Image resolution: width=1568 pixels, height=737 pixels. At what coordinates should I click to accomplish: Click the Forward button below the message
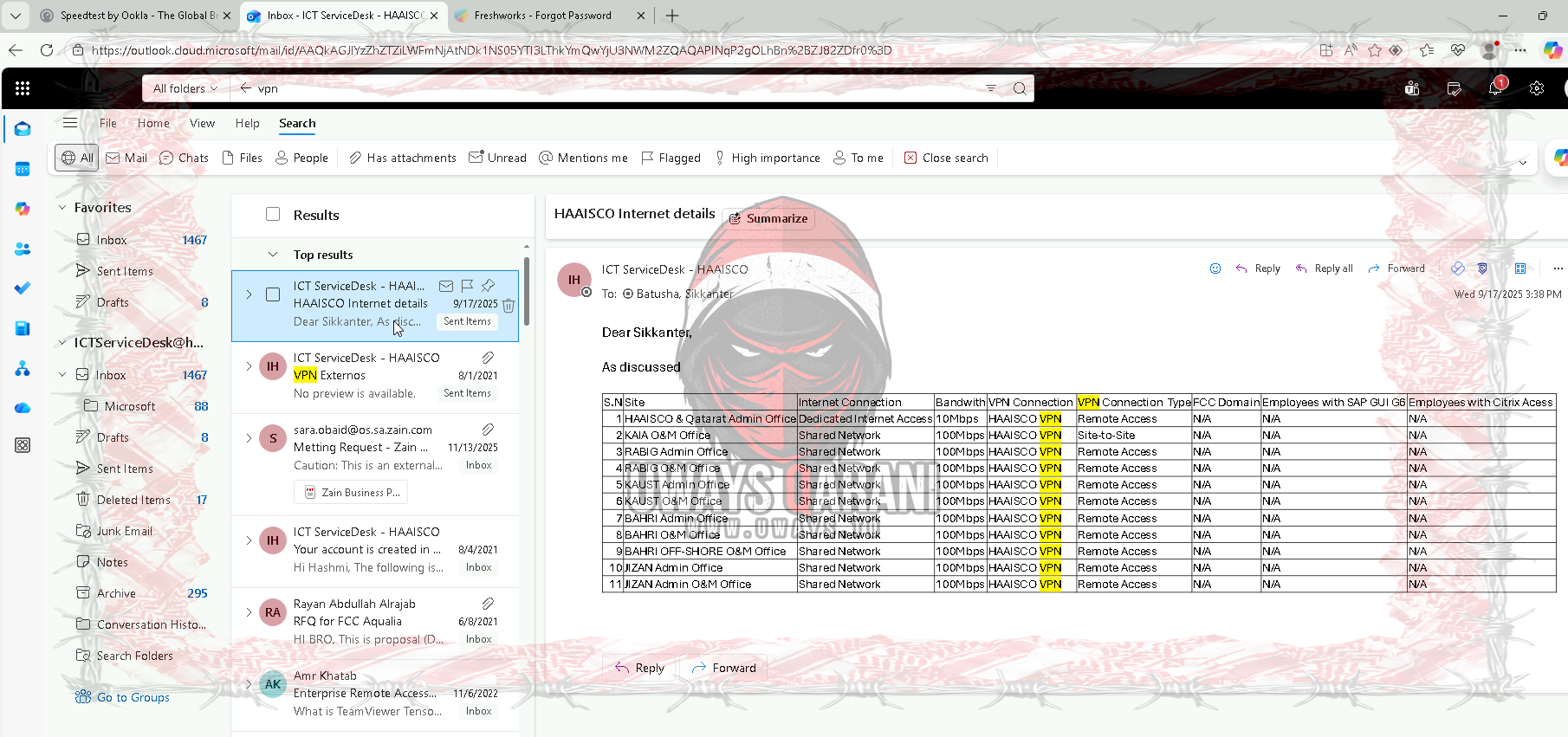click(x=723, y=668)
